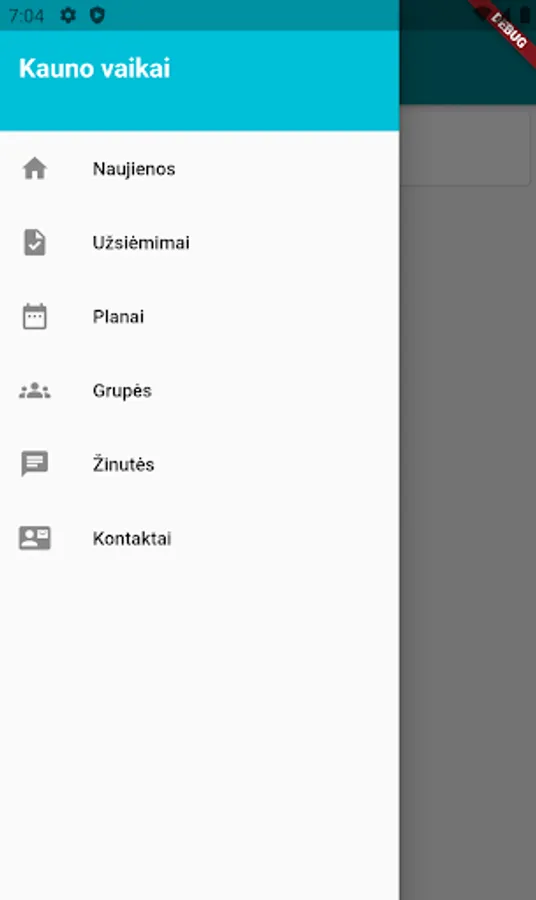Click the Kauno vaikai drawer header

pyautogui.click(x=199, y=80)
